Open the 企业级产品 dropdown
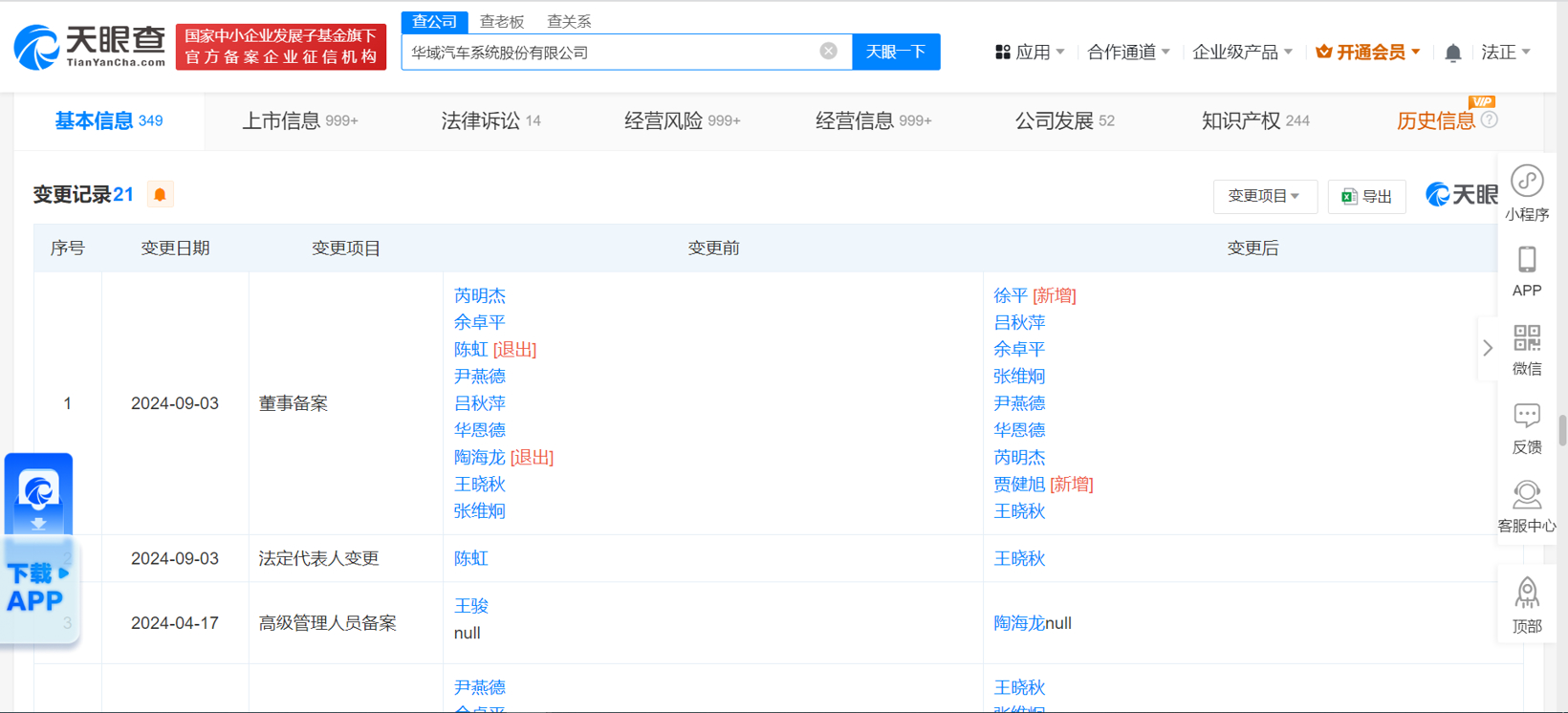Viewport: 1568px width, 713px height. click(x=1242, y=53)
